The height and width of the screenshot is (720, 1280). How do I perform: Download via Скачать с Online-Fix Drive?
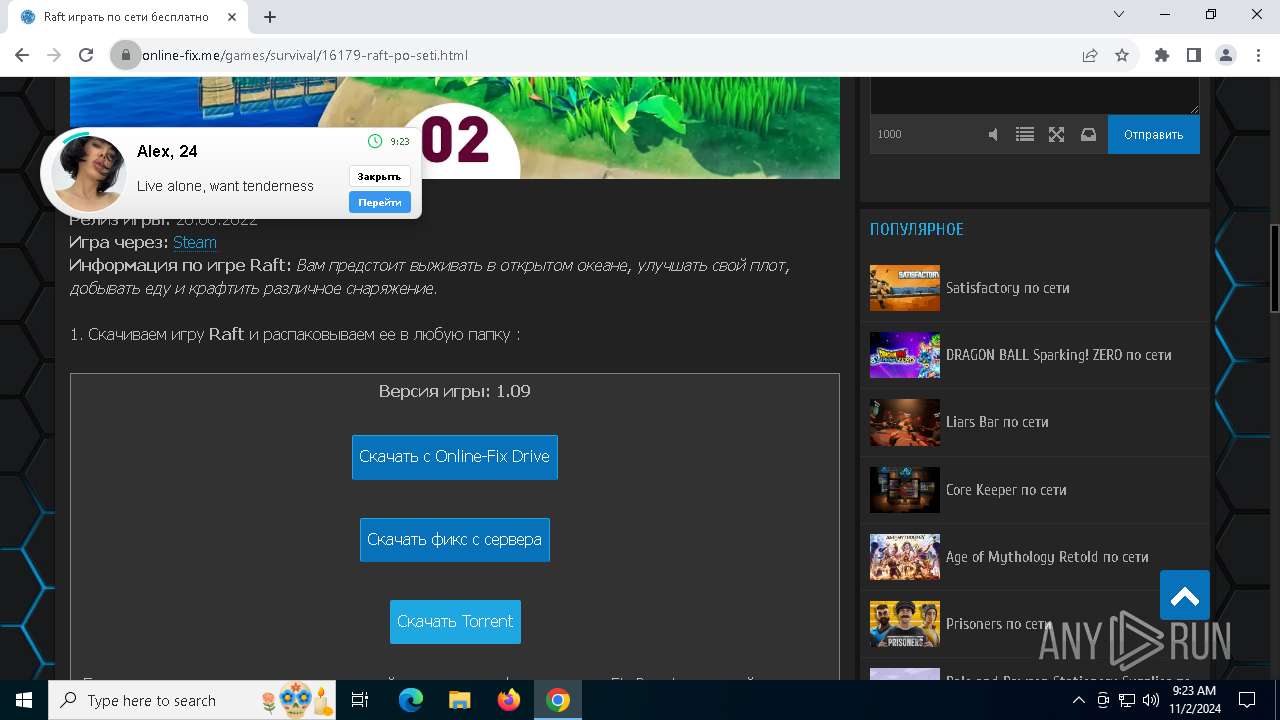(455, 457)
